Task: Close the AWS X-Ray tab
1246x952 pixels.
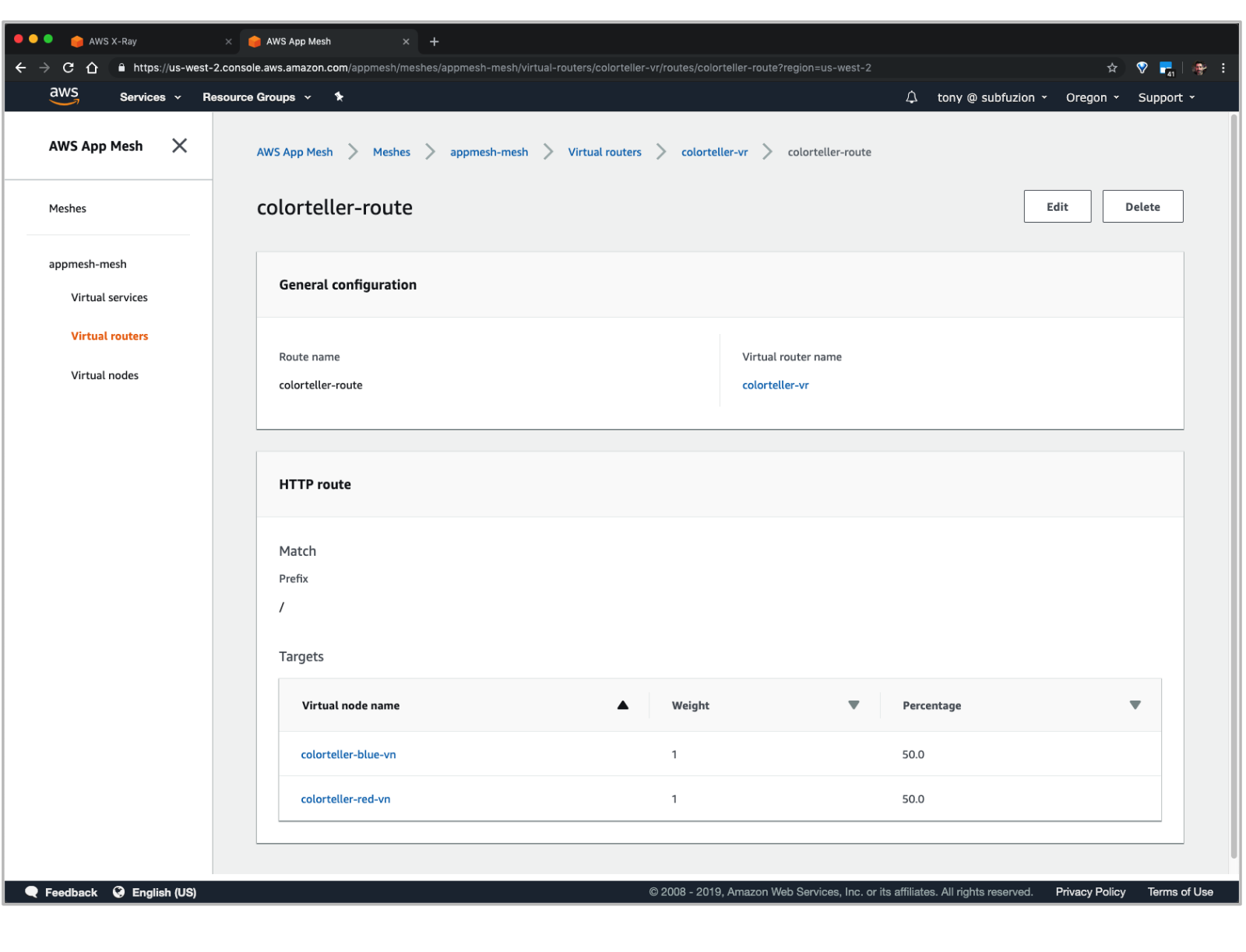Action: click(x=228, y=41)
